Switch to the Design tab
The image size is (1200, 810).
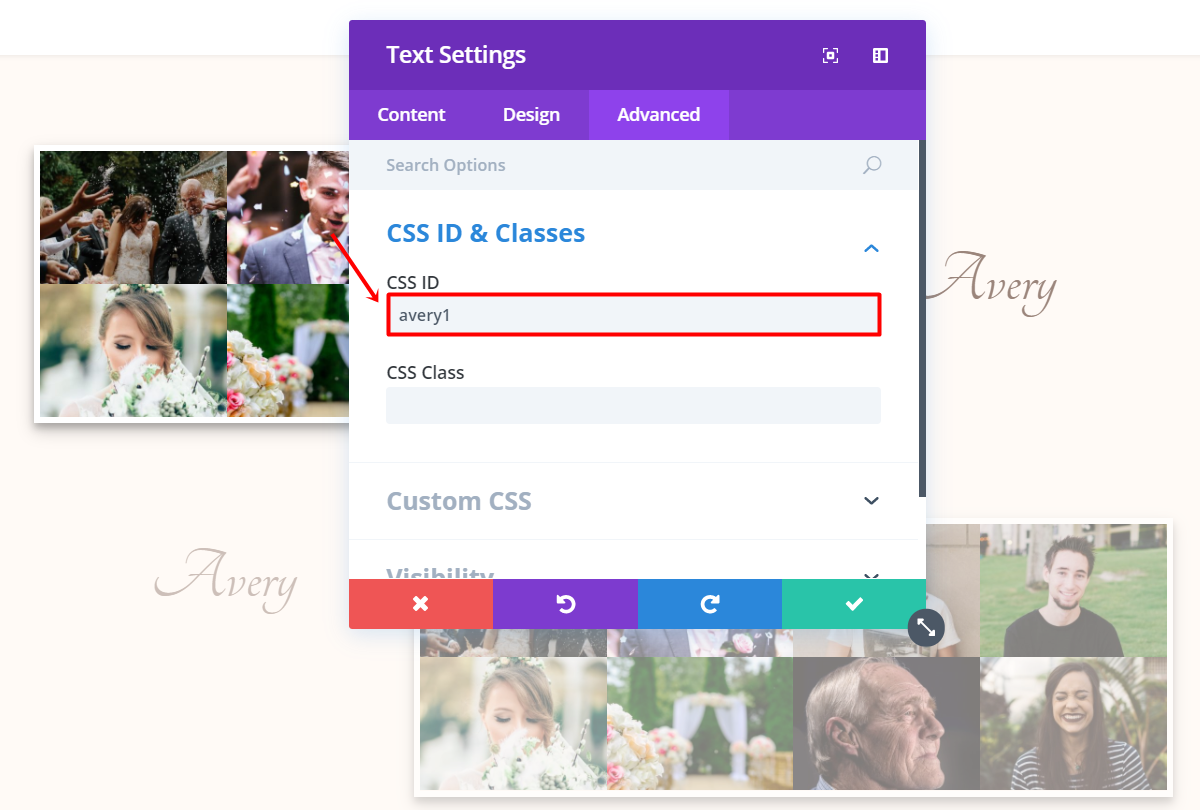(531, 115)
